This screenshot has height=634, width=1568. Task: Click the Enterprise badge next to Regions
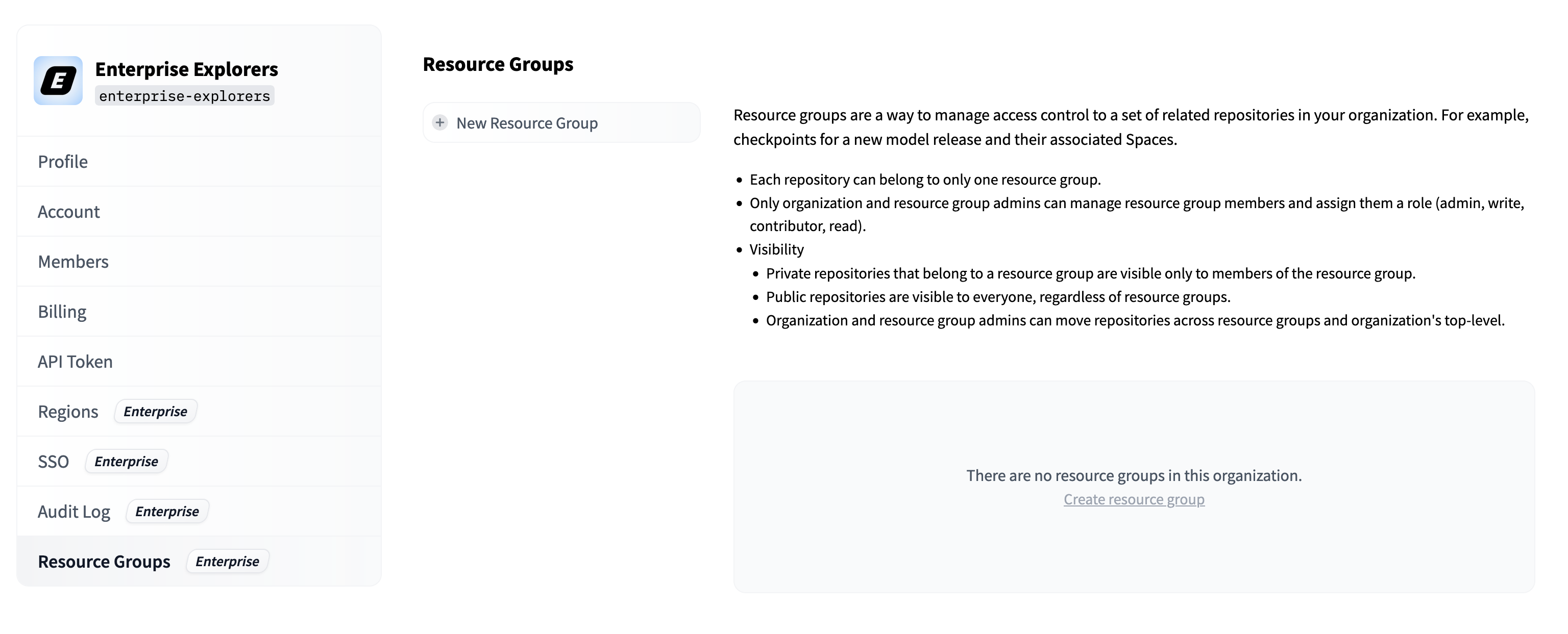point(155,411)
